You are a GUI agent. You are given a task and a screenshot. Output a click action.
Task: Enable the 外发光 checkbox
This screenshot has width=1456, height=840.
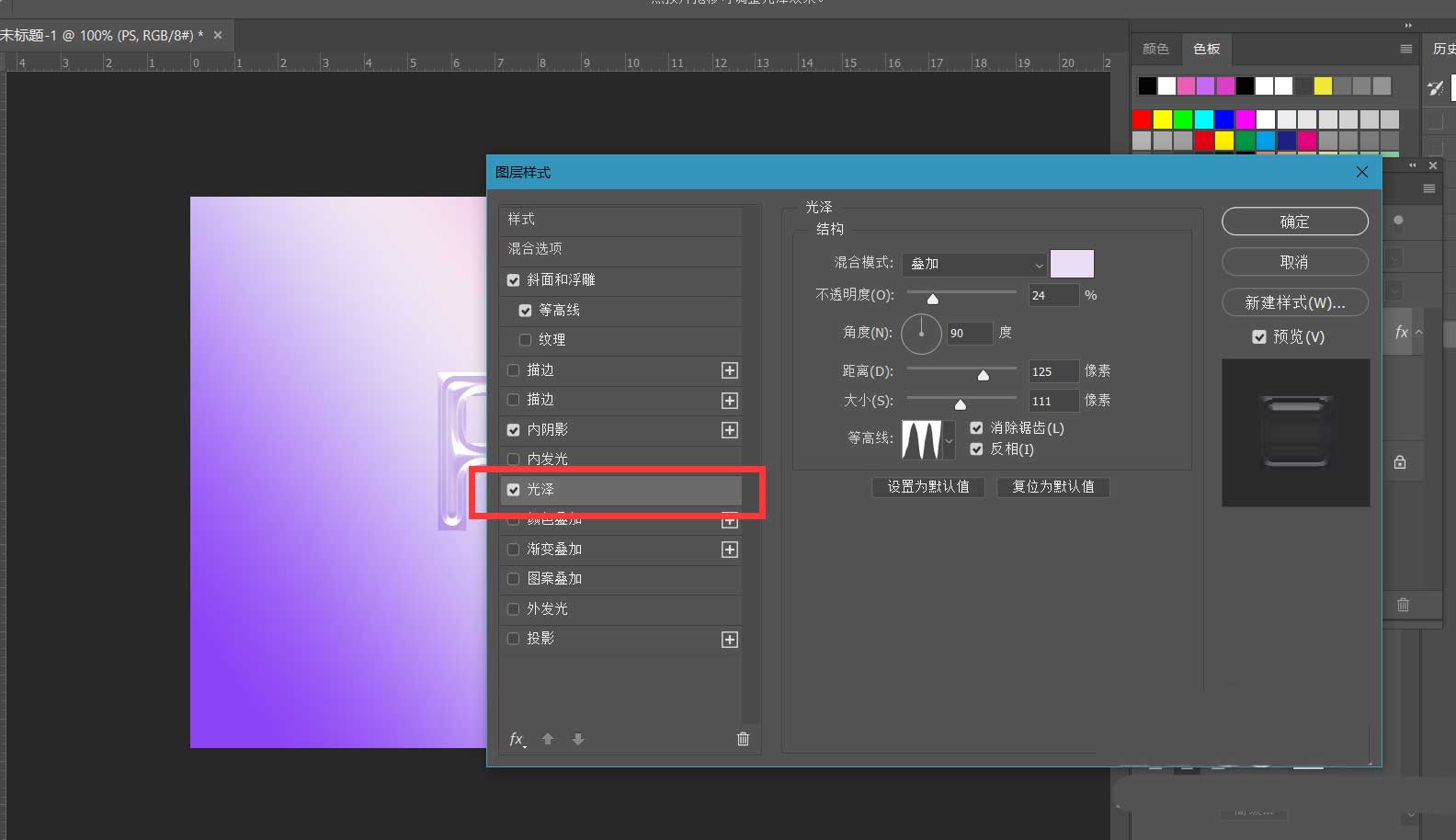click(513, 609)
